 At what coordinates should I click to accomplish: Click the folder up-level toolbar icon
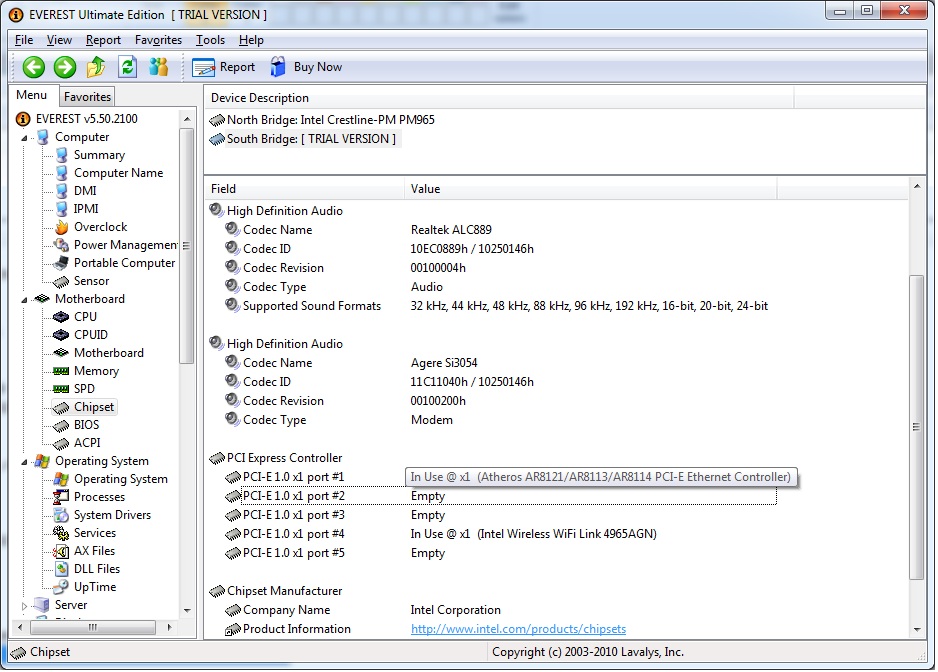click(x=96, y=67)
